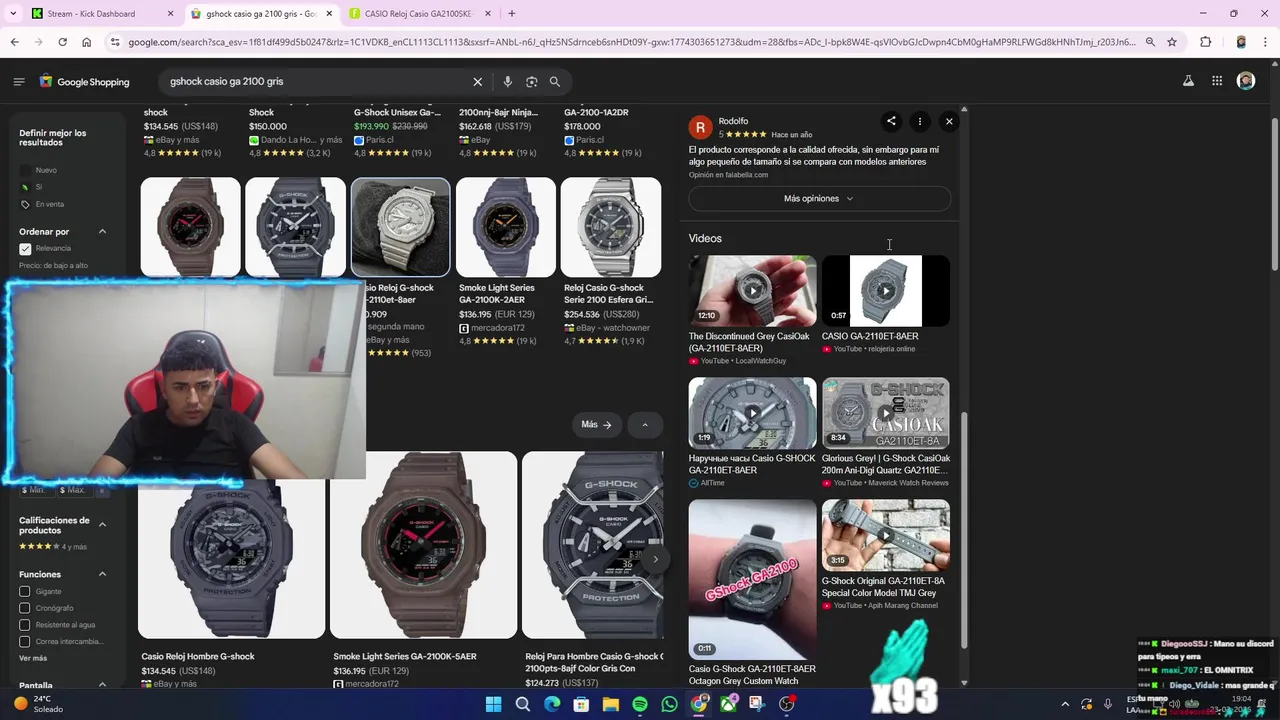Open the Google Shopping hamburger menu
The height and width of the screenshot is (720, 1280).
coord(19,82)
